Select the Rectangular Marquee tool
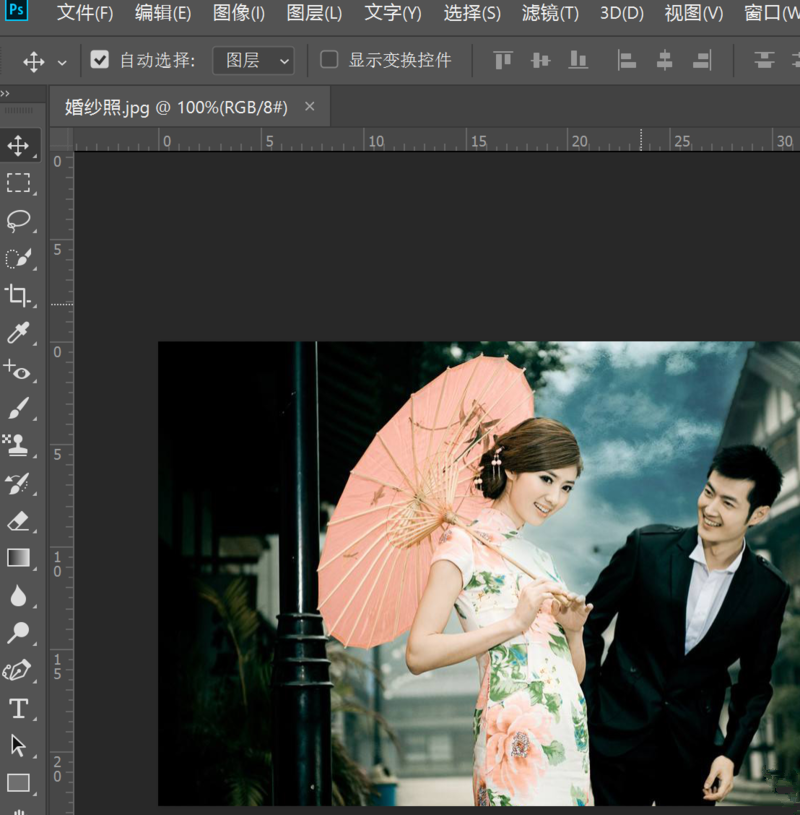This screenshot has width=800, height=815. click(x=18, y=183)
